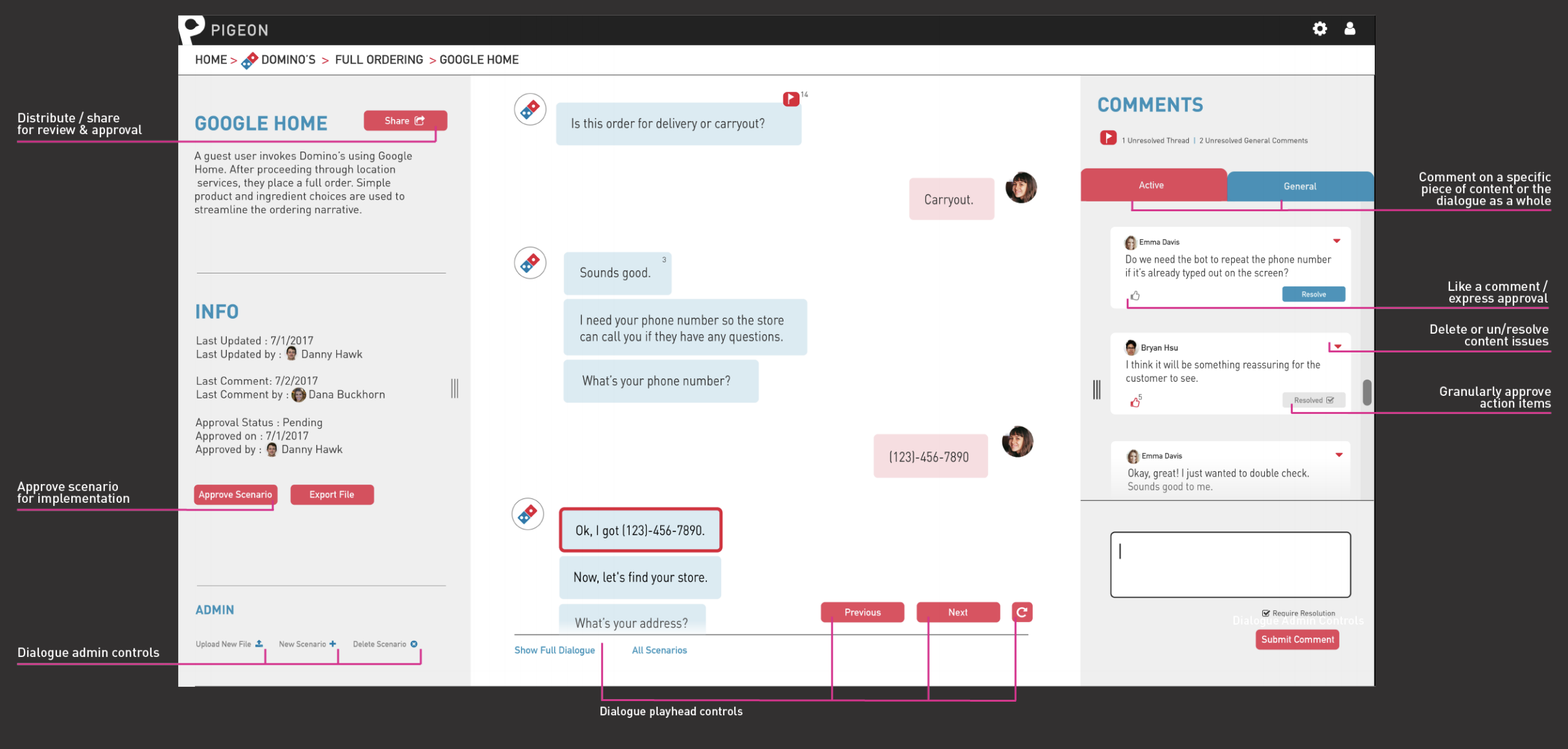Viewport: 1568px width, 749px height.
Task: Click '1 Unresolved Thread' text
Action: 1155,141
